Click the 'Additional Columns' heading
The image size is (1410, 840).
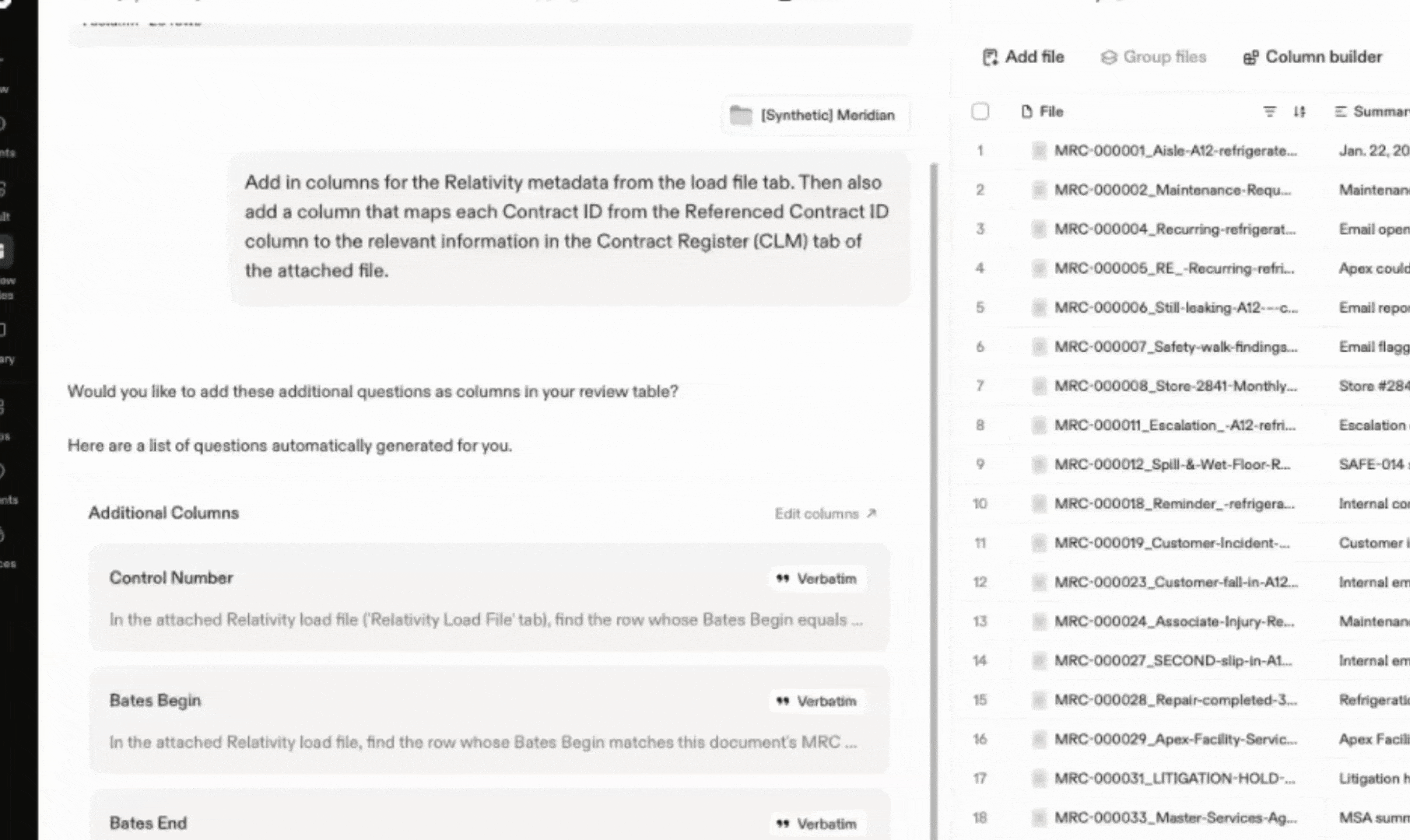point(163,513)
